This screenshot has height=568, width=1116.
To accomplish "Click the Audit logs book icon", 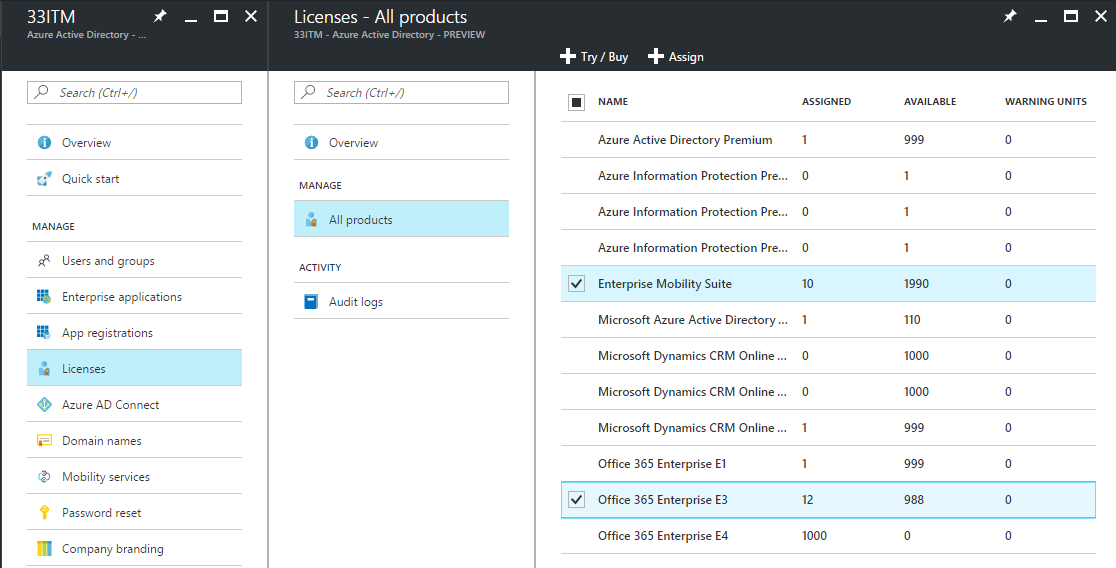I will pyautogui.click(x=311, y=302).
